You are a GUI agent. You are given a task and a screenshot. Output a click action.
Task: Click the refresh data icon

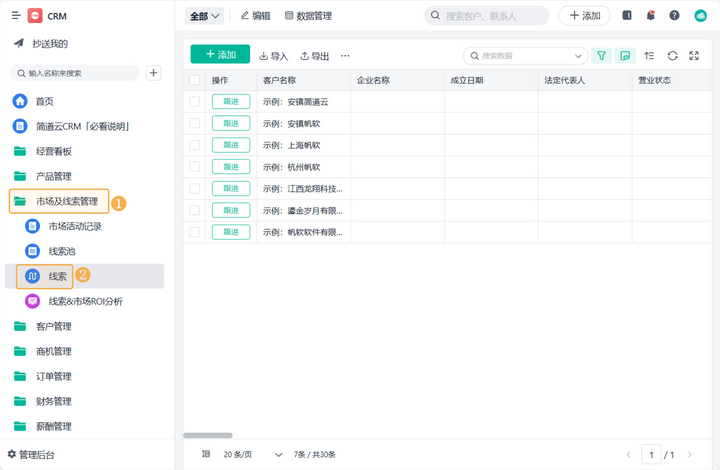(672, 56)
